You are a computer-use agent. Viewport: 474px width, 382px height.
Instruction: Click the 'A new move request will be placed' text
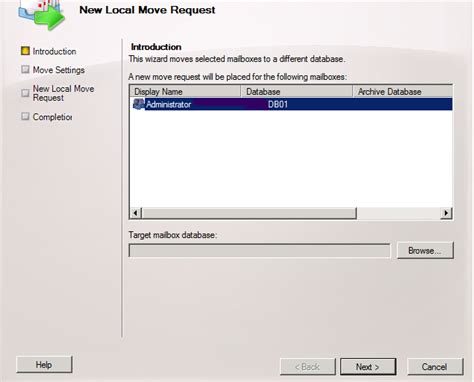pos(238,77)
